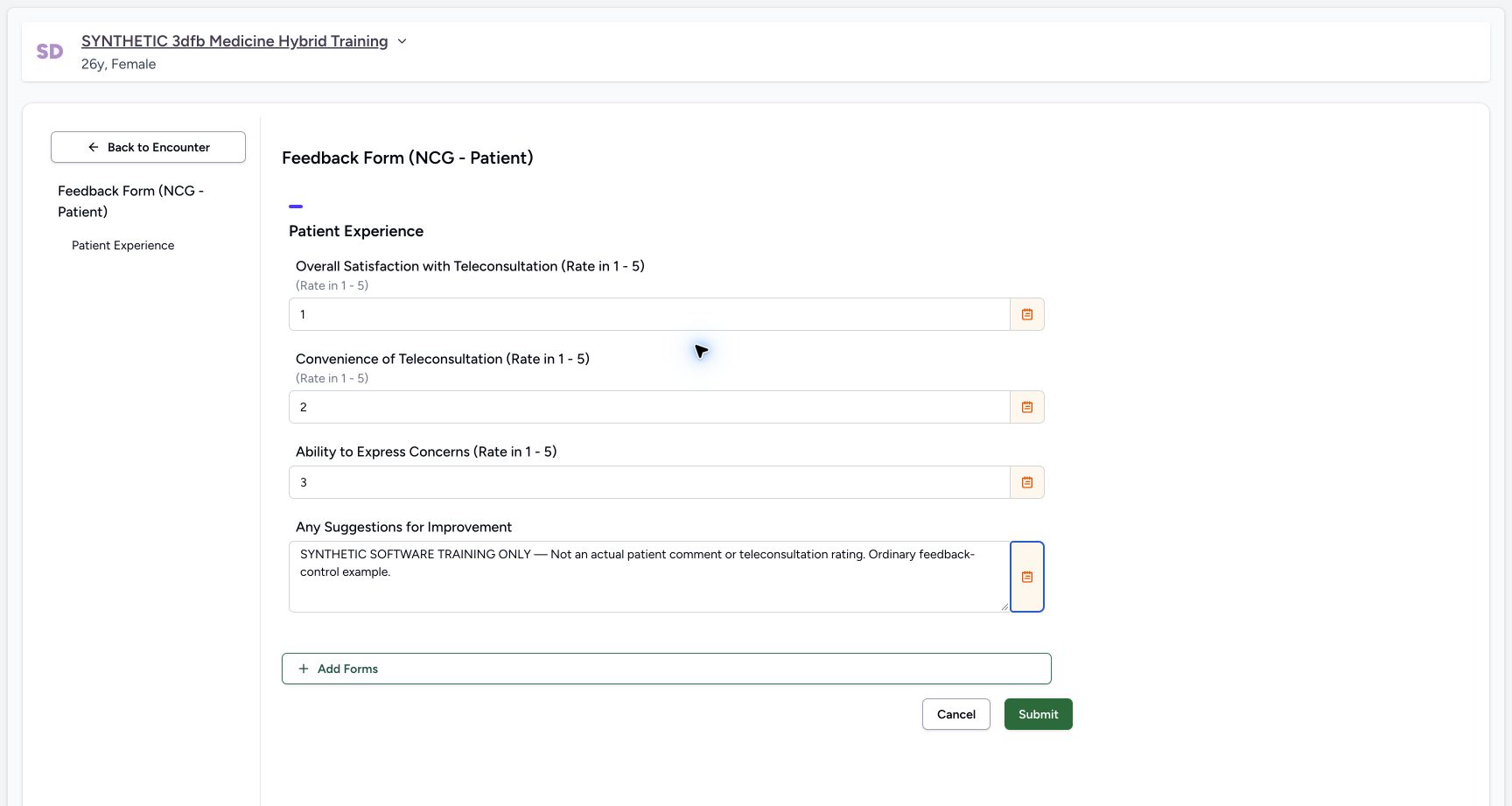Focus the Overall Satisfaction rating input
The height and width of the screenshot is (806, 1512).
pyautogui.click(x=649, y=314)
